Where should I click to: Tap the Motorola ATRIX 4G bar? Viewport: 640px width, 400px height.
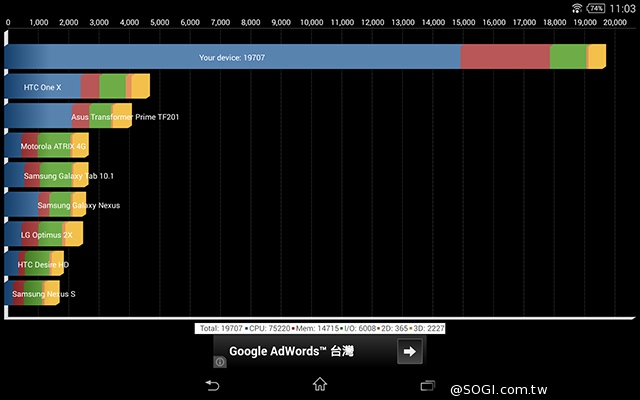pos(46,146)
